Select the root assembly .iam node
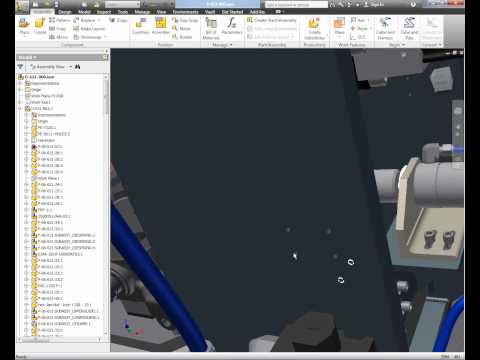The image size is (480, 360). coord(37,77)
